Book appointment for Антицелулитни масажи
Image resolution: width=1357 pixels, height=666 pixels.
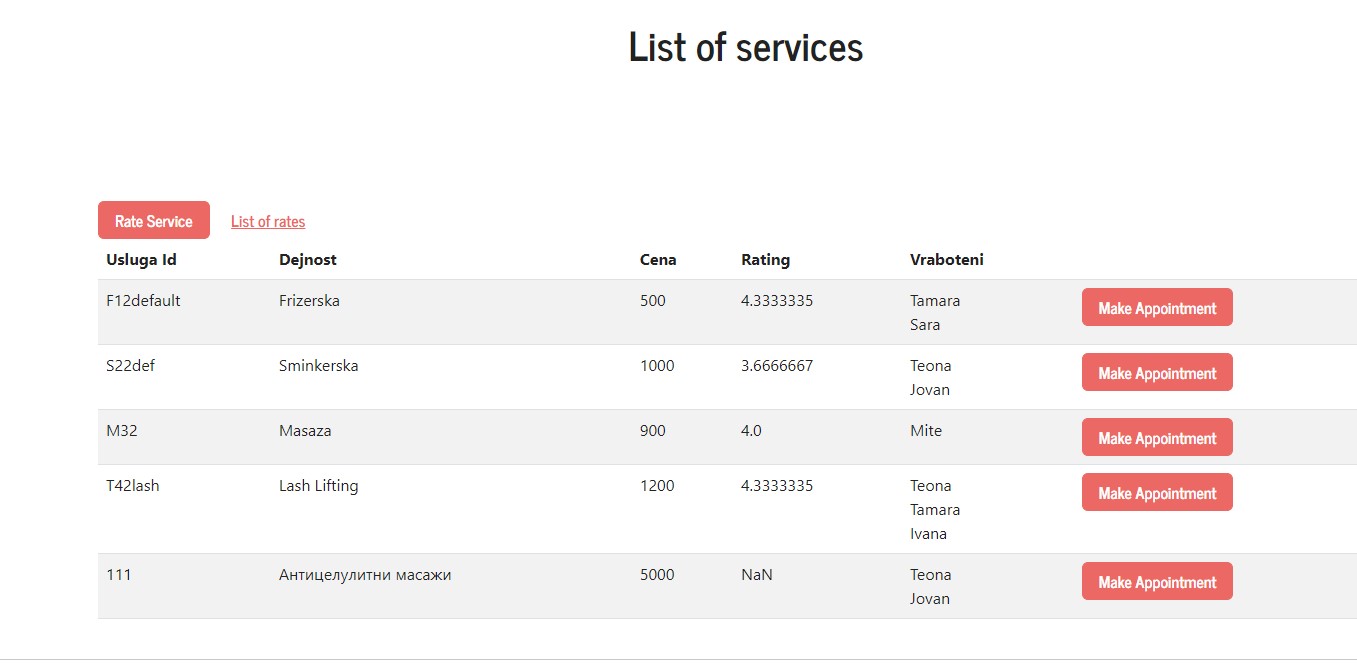coord(1157,582)
